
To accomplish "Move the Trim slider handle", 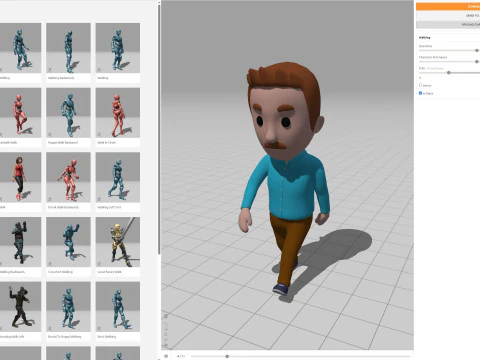I will coord(449,73).
